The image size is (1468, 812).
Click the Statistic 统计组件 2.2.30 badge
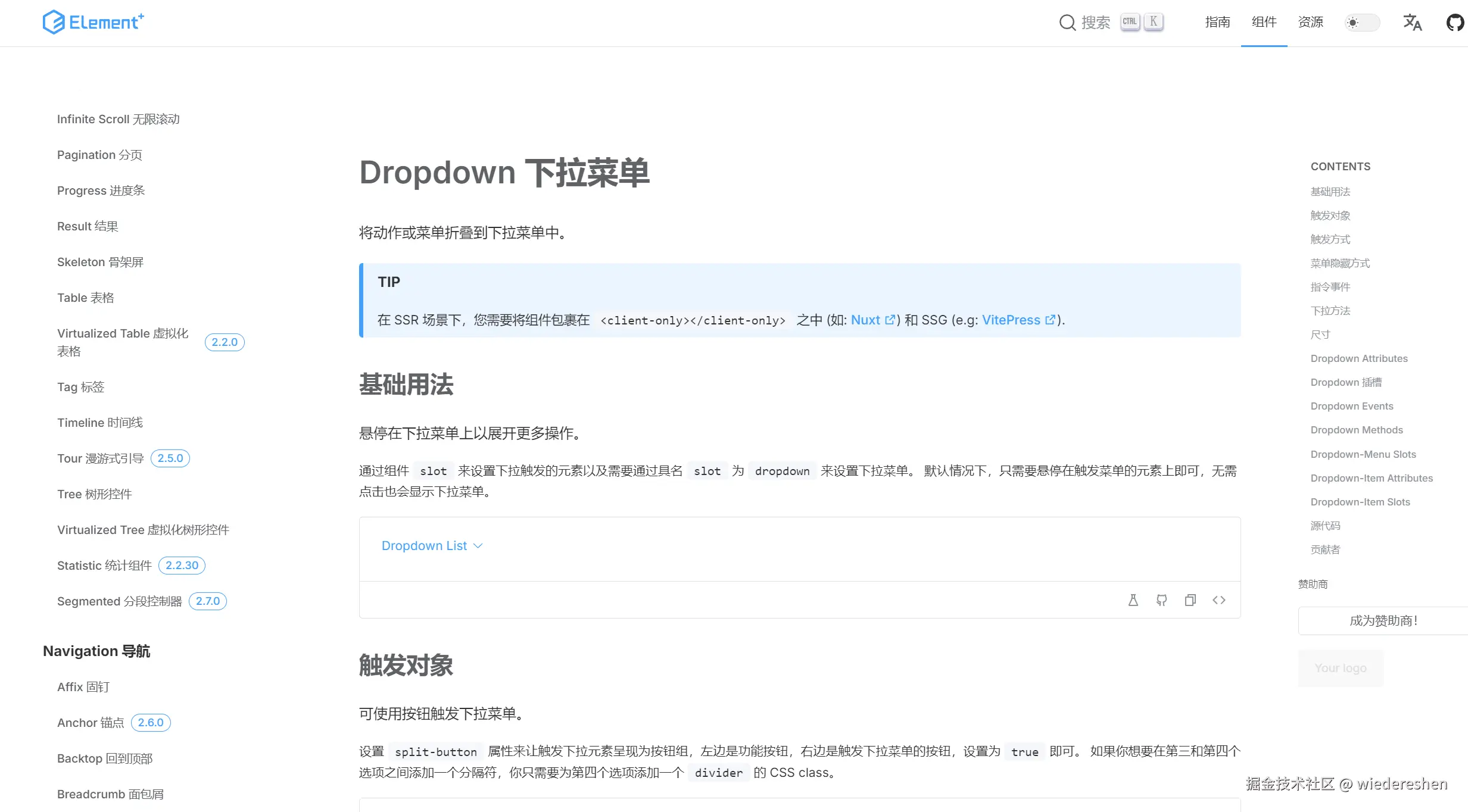pos(182,565)
